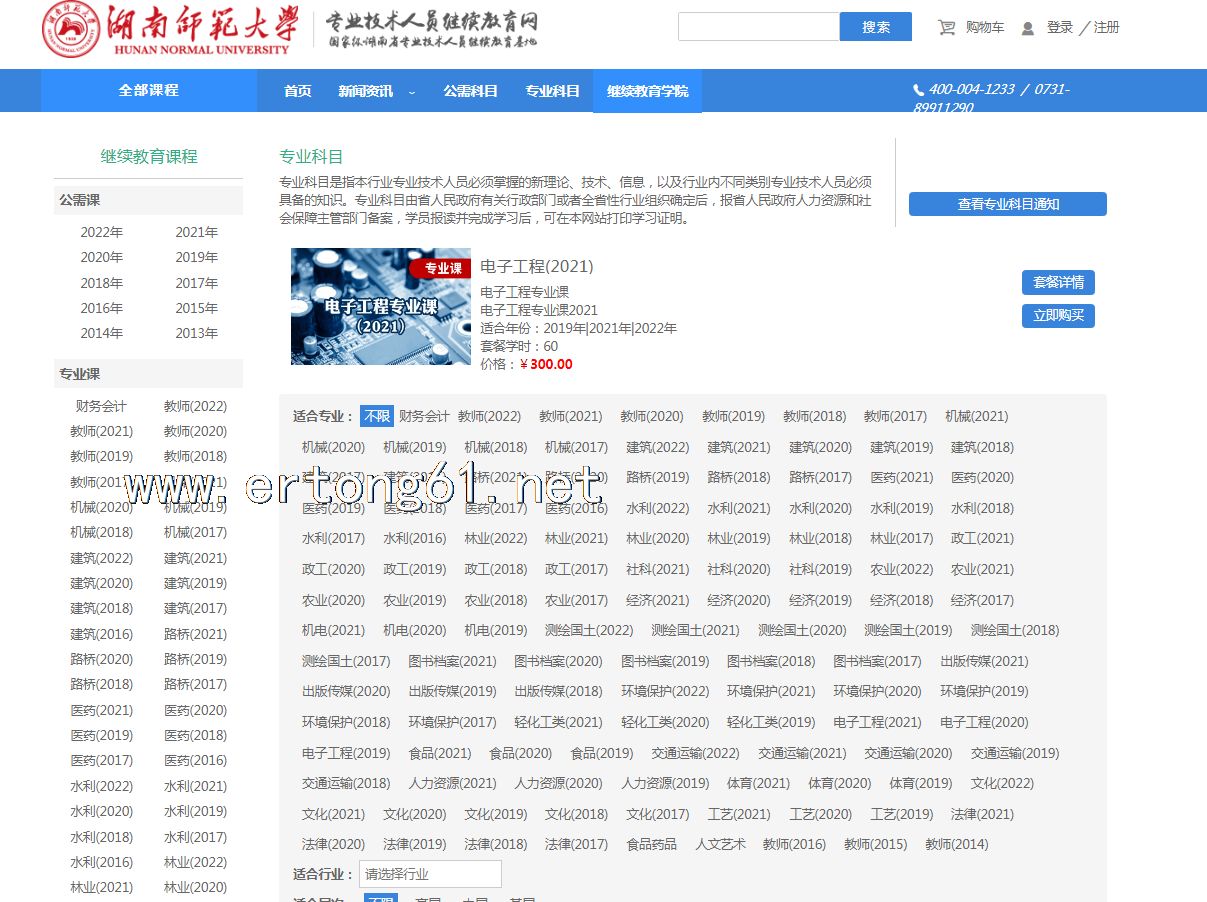Open 2022年 under 公需课 sidebar
This screenshot has width=1207, height=902.
click(x=102, y=232)
